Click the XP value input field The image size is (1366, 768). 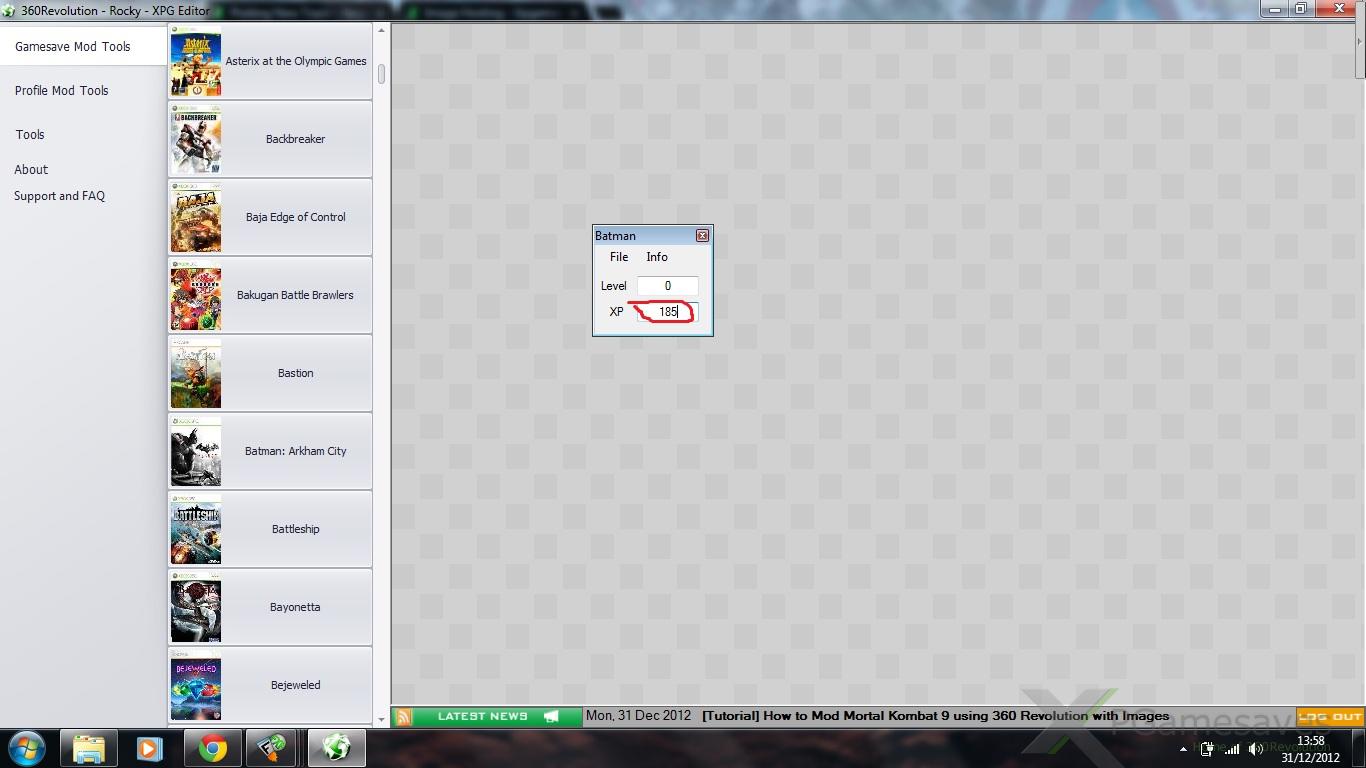point(667,312)
